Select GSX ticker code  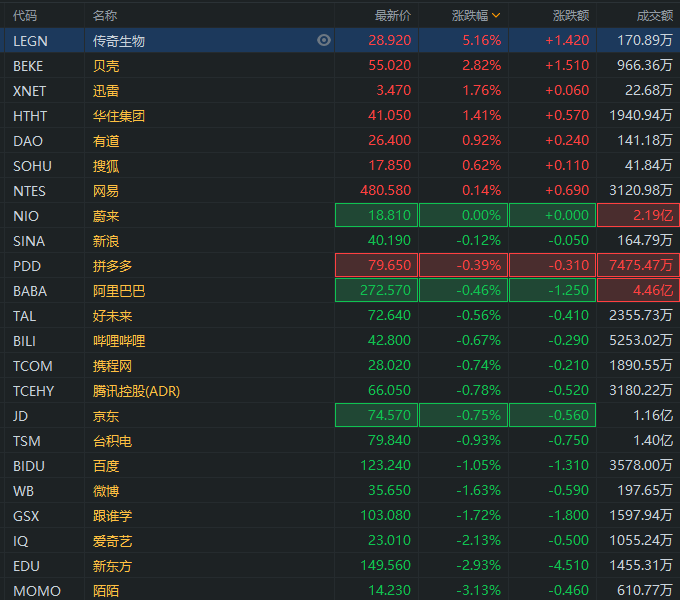coord(26,516)
